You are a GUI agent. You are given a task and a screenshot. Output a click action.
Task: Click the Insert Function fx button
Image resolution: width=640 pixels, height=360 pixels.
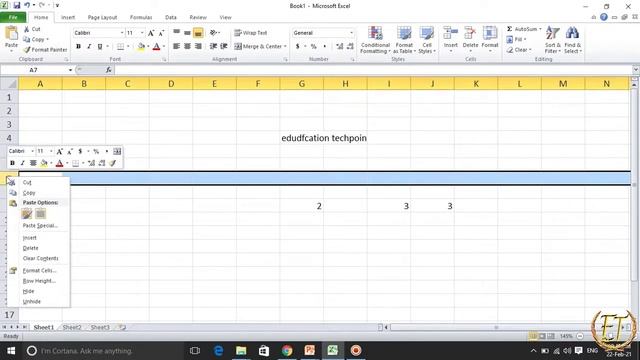click(x=109, y=70)
